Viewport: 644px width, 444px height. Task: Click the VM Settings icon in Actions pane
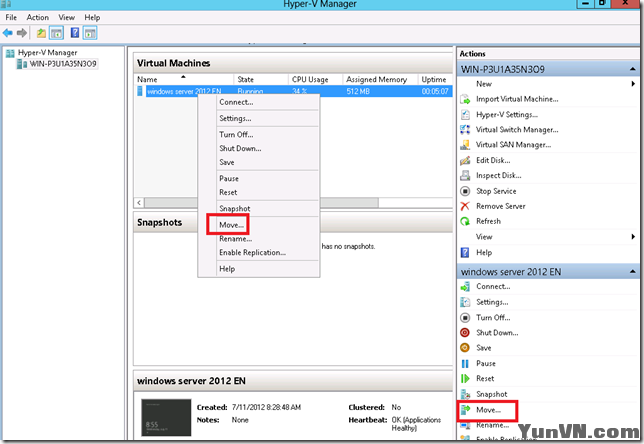click(465, 302)
